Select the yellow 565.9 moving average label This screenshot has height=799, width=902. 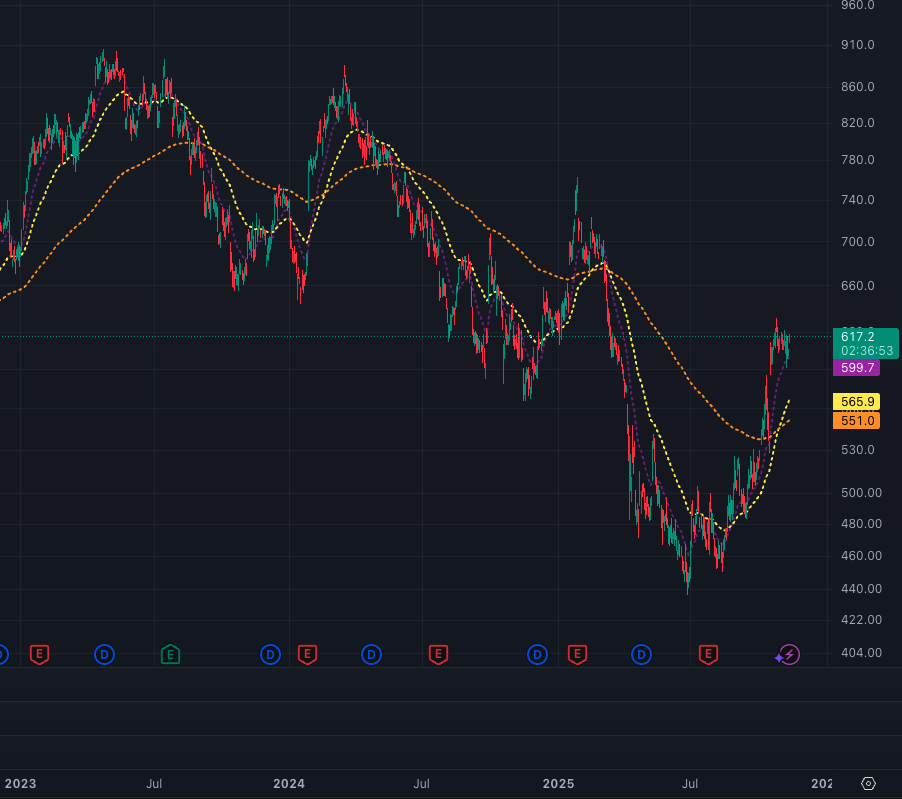coord(856,401)
